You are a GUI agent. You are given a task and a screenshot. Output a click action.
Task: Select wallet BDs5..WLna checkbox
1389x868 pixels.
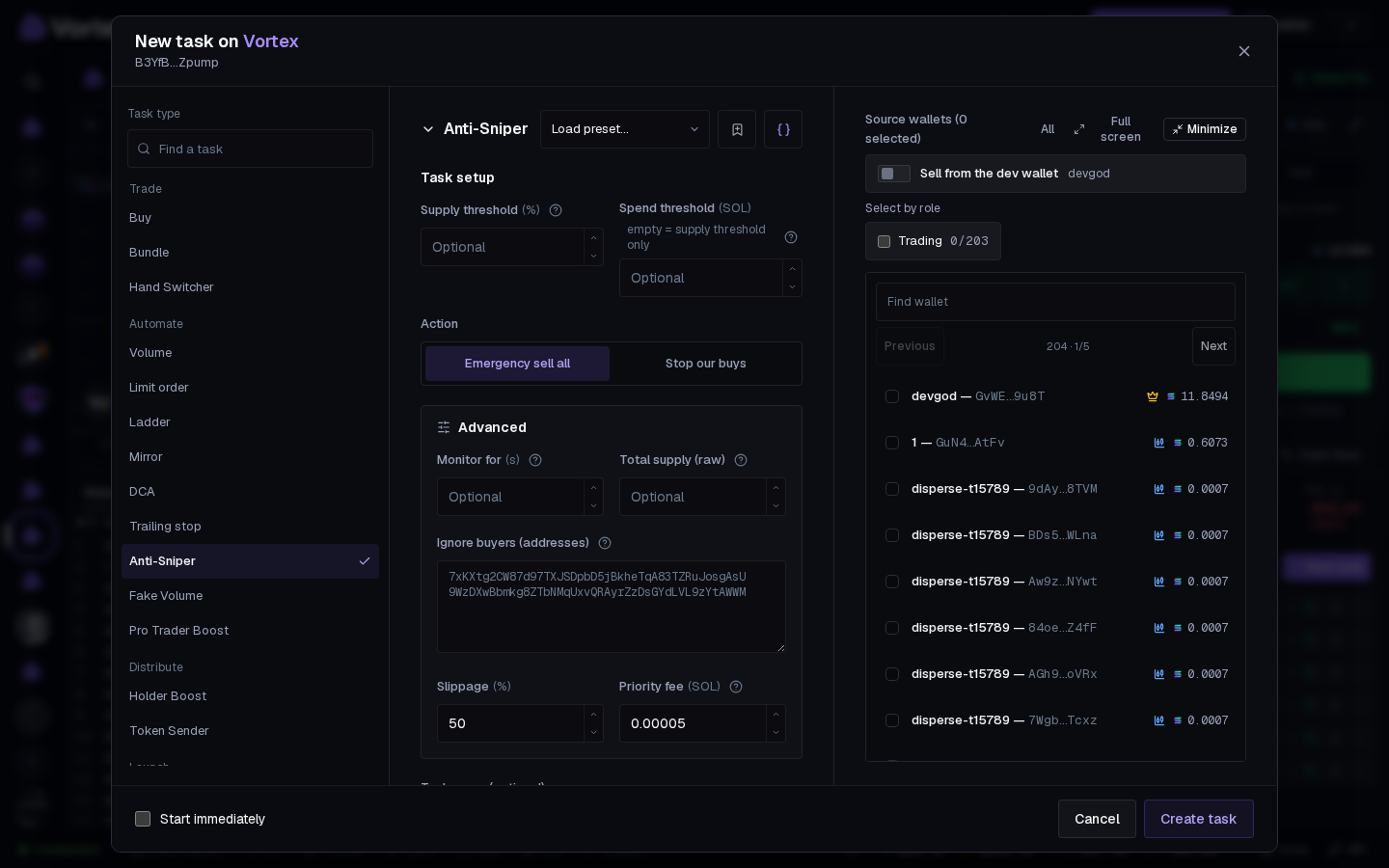892,535
